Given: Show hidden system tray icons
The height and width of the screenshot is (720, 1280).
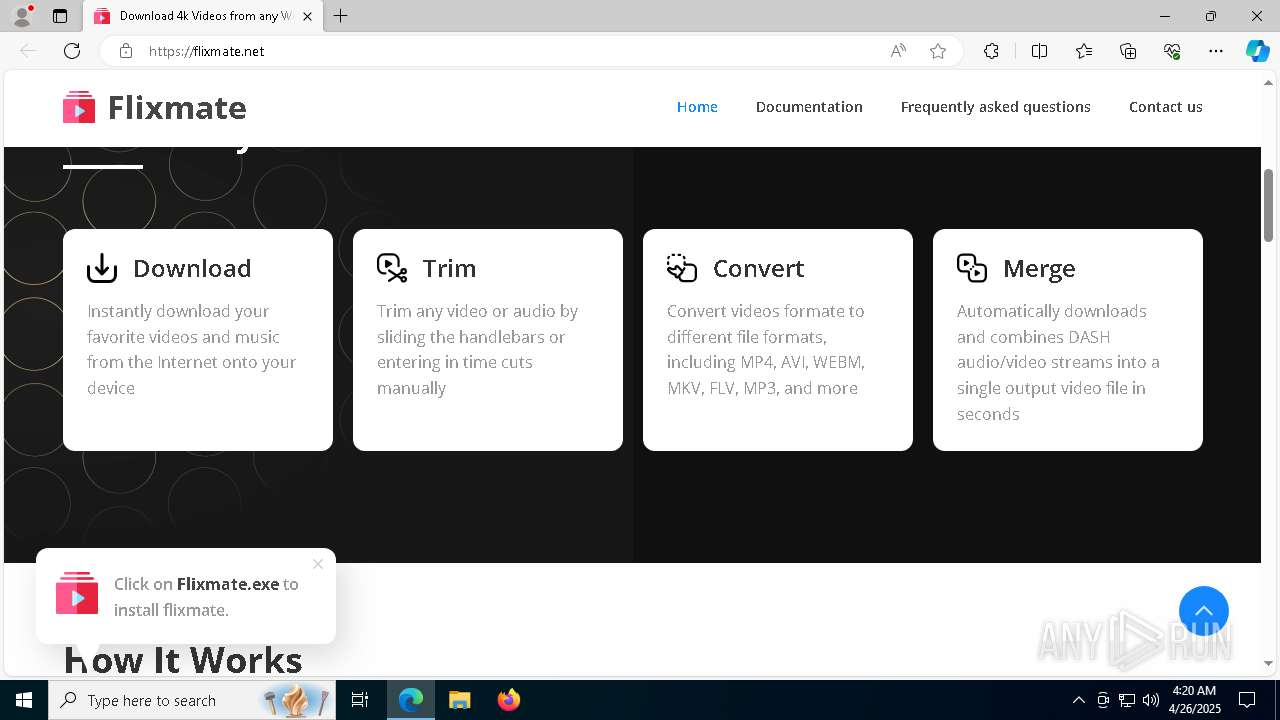Looking at the screenshot, I should tap(1078, 700).
